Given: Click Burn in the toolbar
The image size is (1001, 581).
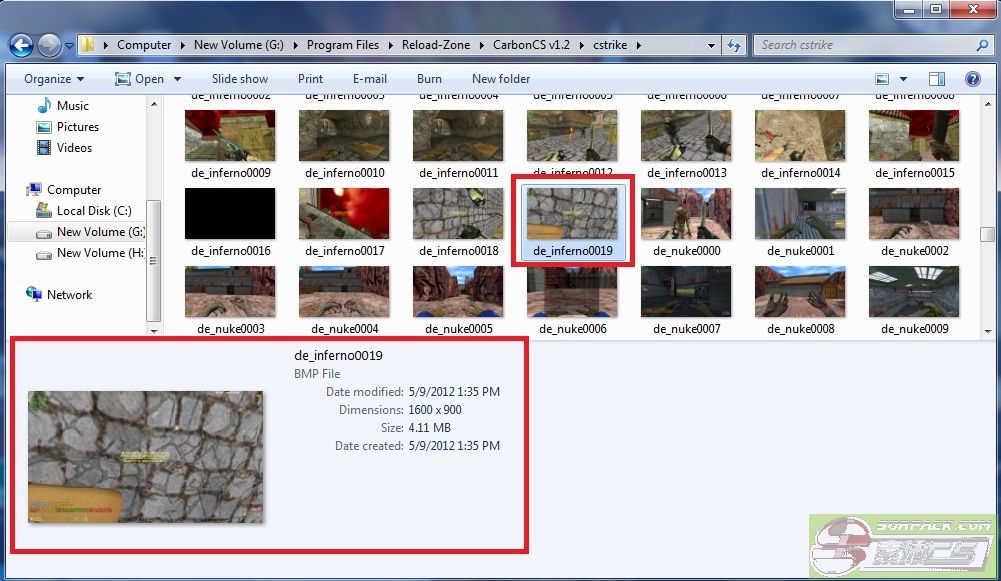Looking at the screenshot, I should 429,79.
